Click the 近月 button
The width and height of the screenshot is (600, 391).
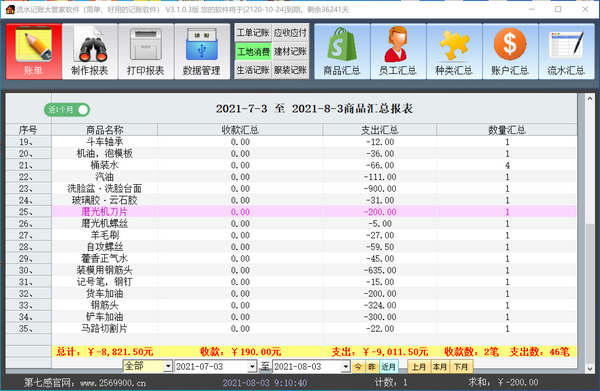[x=389, y=367]
